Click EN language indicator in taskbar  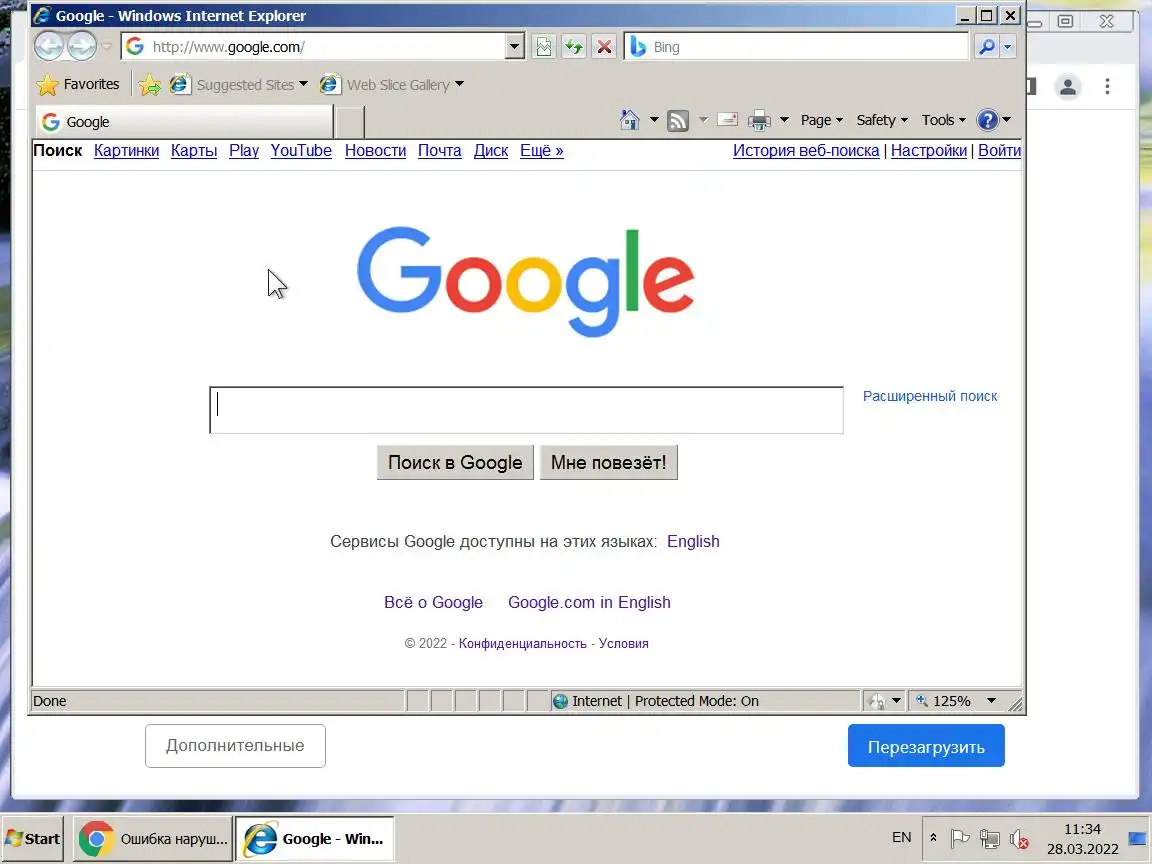[x=901, y=838]
